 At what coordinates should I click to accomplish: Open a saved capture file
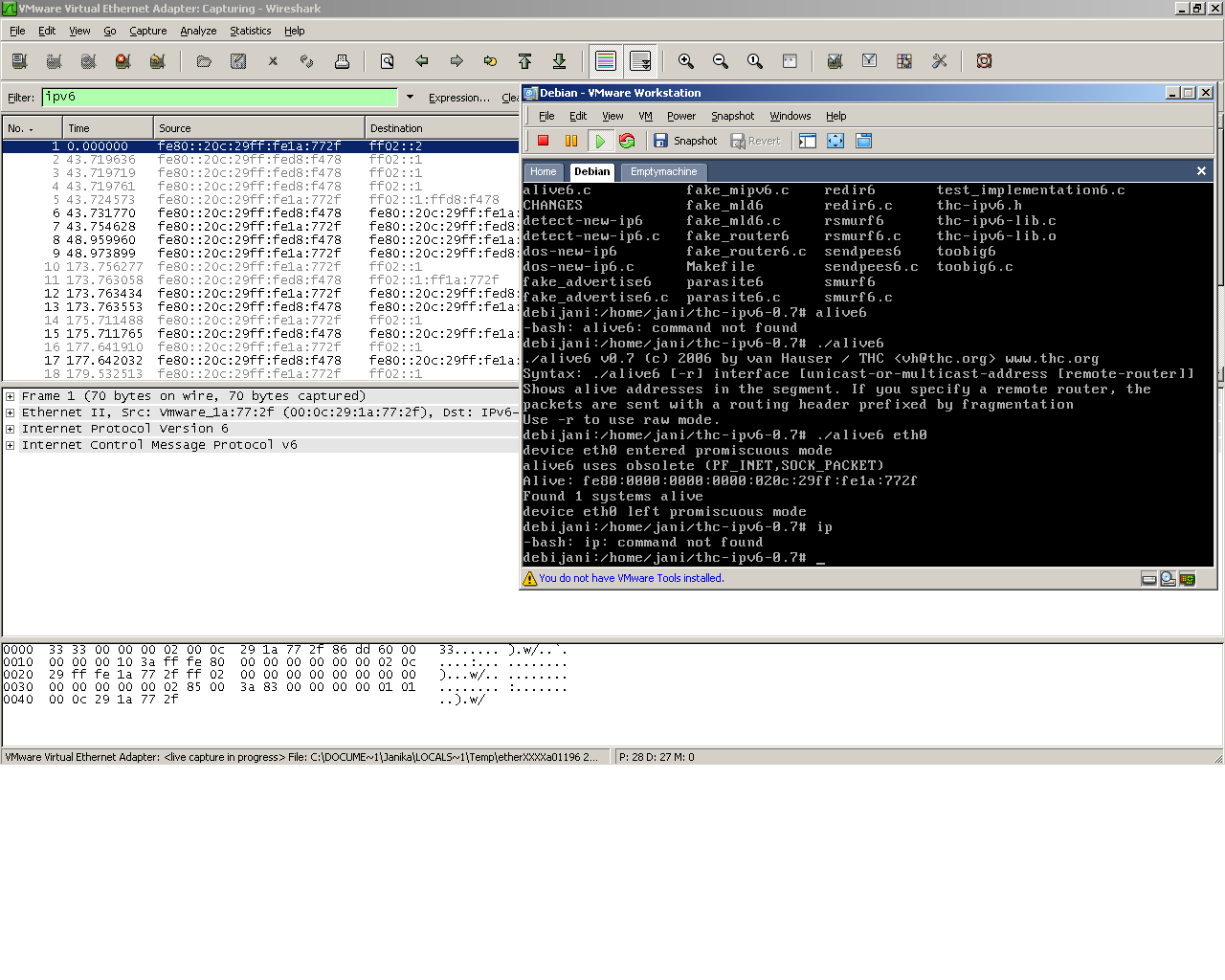point(203,60)
